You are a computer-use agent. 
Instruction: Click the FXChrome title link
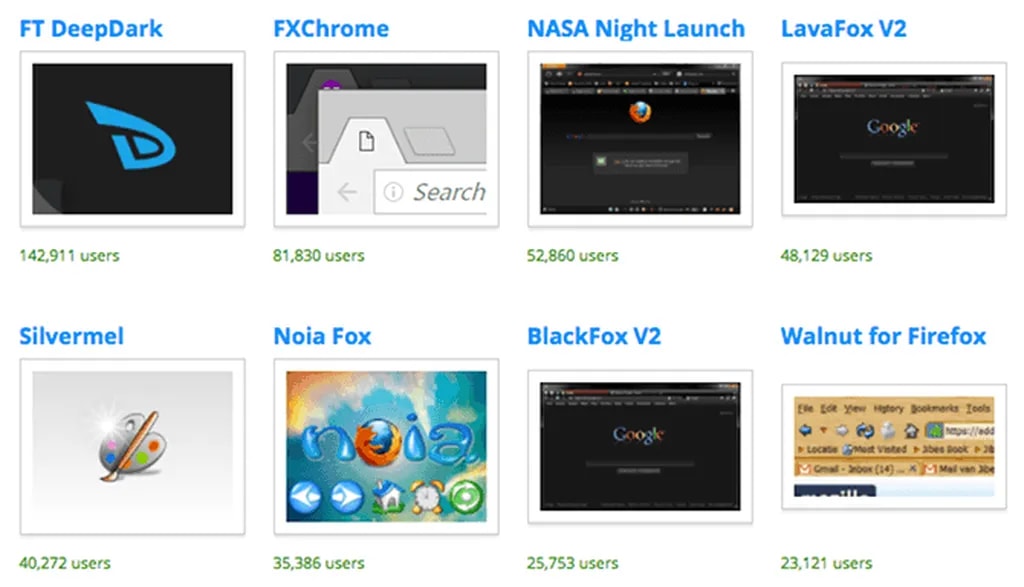coord(331,29)
